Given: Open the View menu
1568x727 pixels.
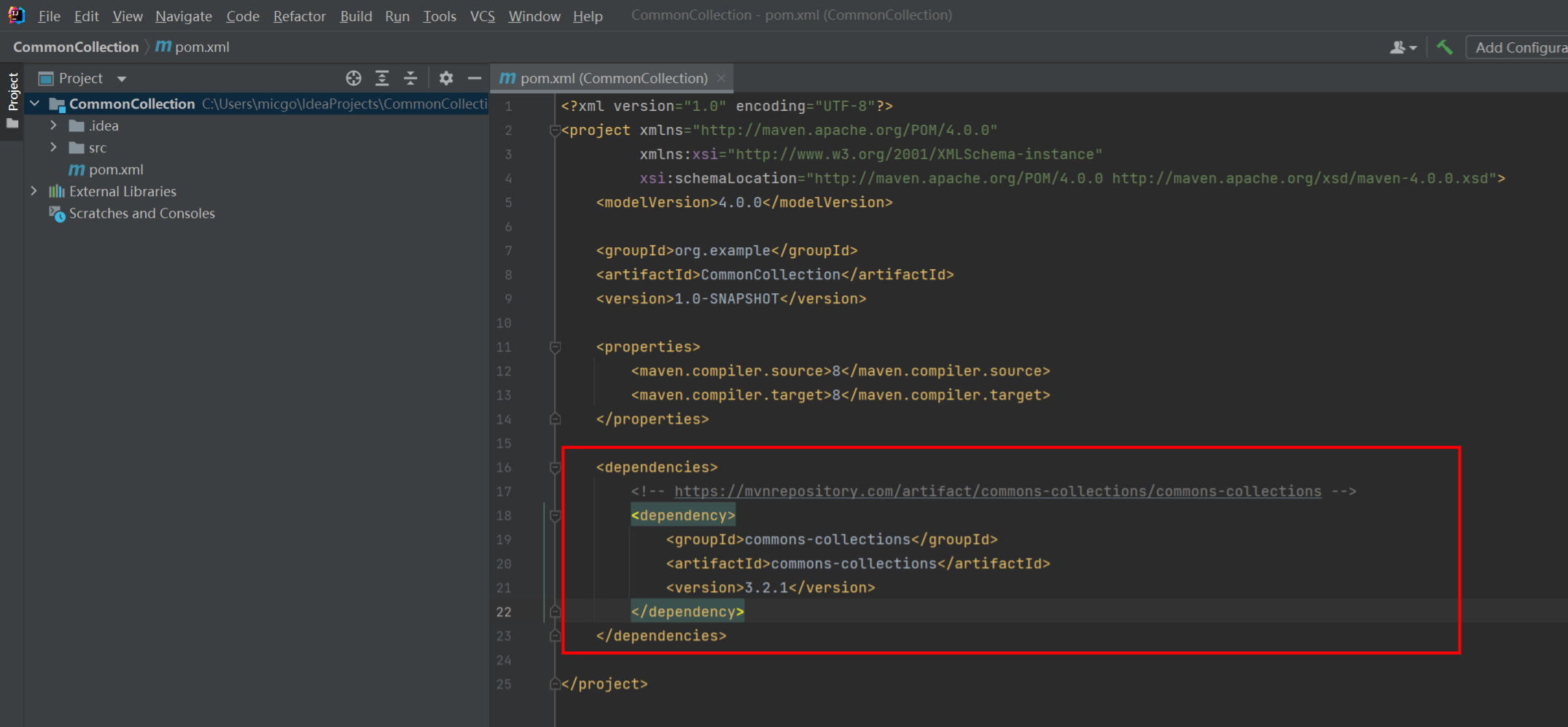Looking at the screenshot, I should click(127, 15).
